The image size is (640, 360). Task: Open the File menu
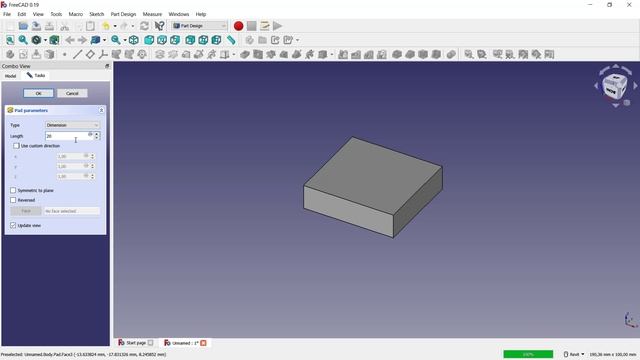point(7,14)
